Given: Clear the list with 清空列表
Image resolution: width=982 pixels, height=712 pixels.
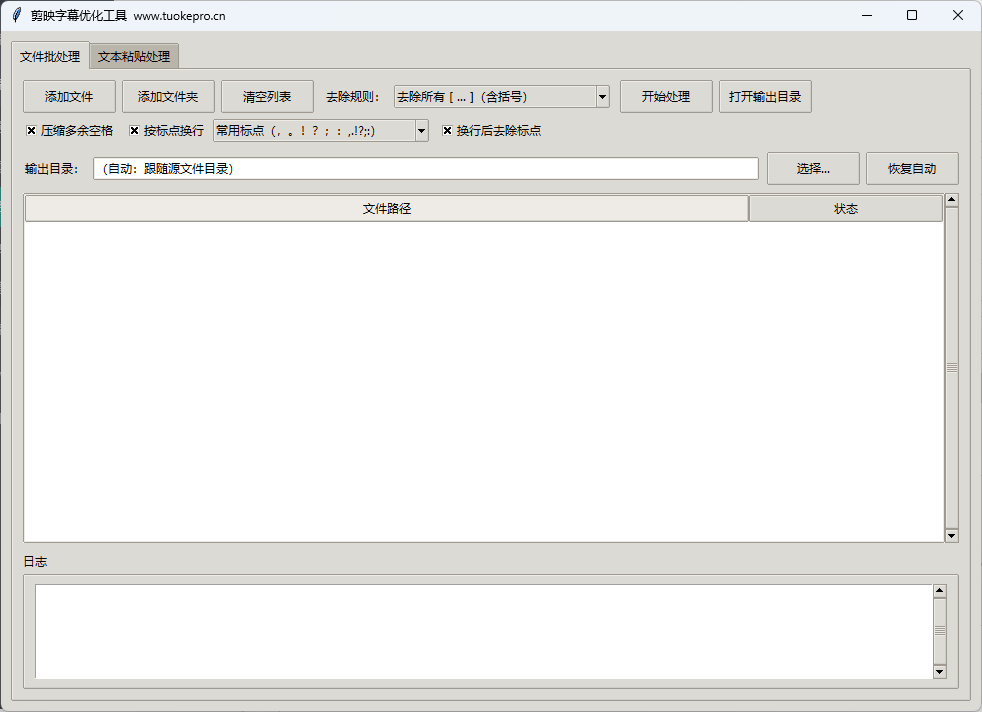Looking at the screenshot, I should 267,97.
